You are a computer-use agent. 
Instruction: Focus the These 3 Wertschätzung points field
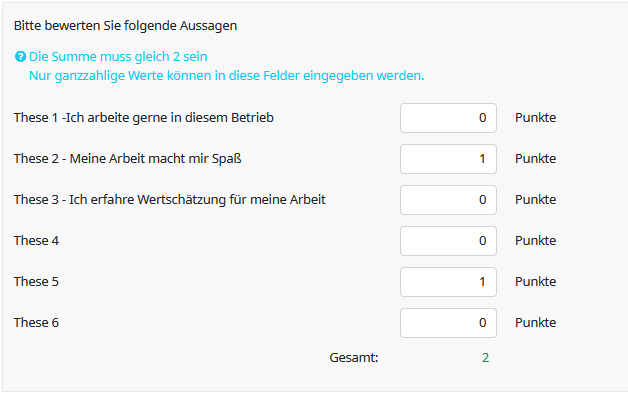point(448,200)
